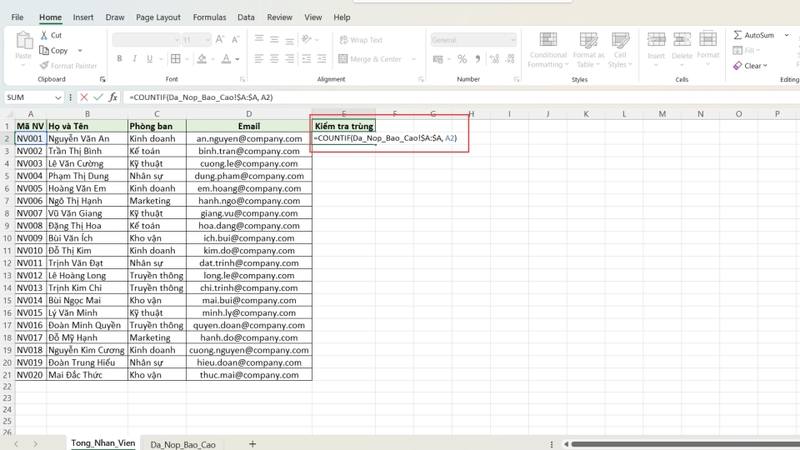Open Font settings dialog launcher
800x450 pixels.
point(242,80)
